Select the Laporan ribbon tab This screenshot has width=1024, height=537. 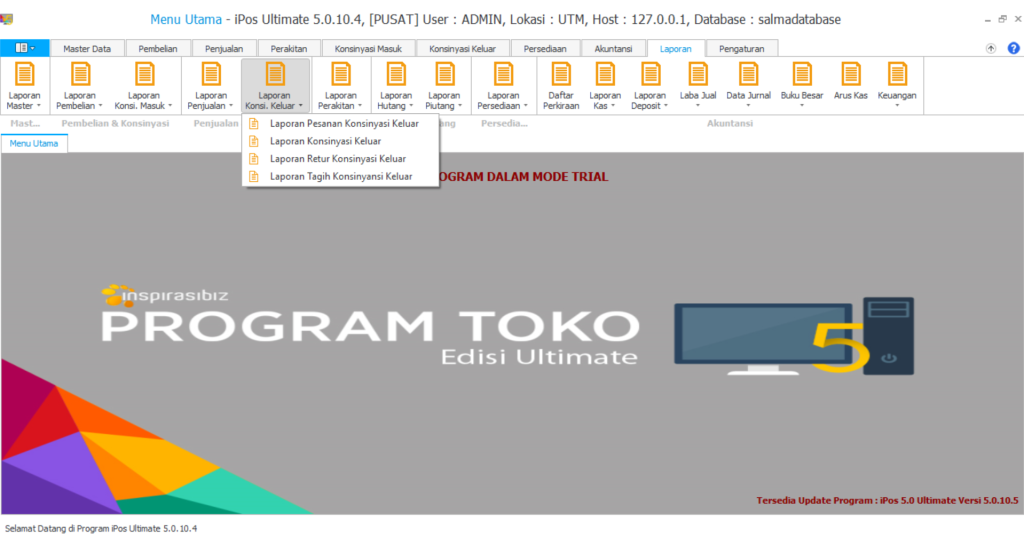tap(675, 48)
